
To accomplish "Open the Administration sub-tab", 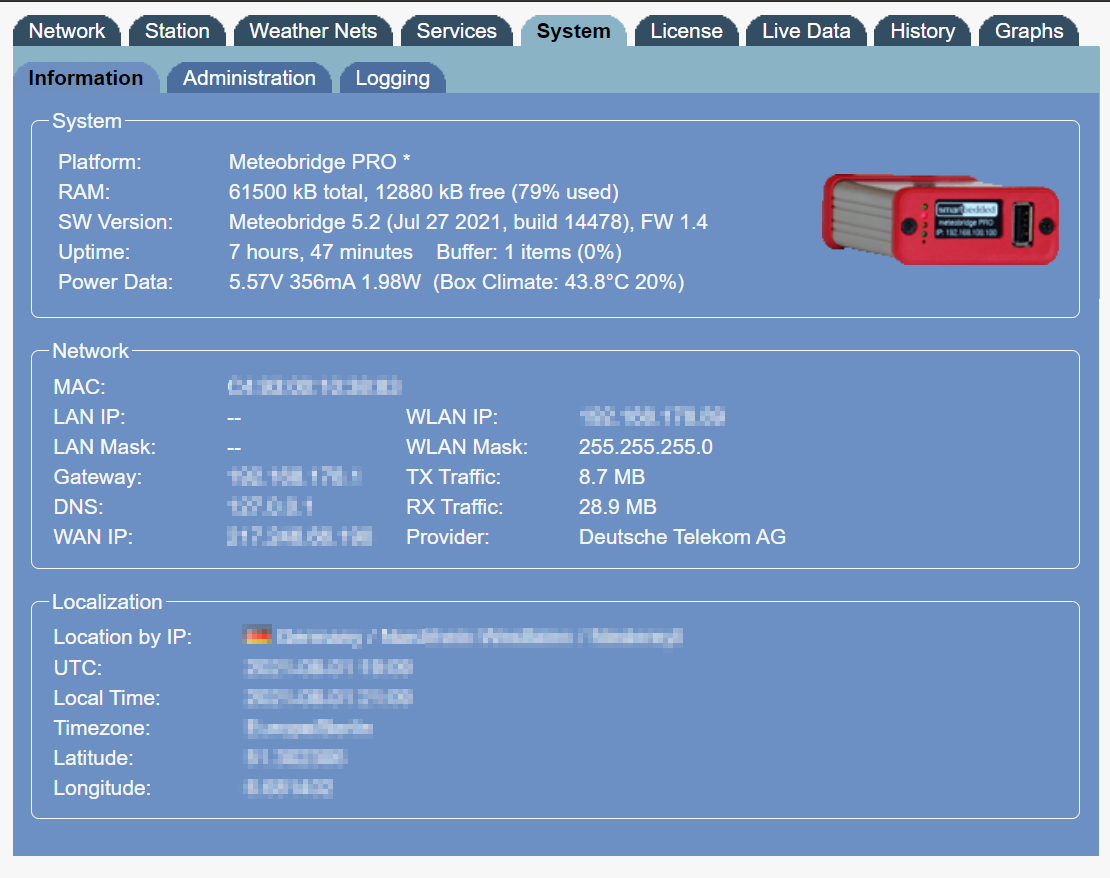I will click(x=249, y=78).
